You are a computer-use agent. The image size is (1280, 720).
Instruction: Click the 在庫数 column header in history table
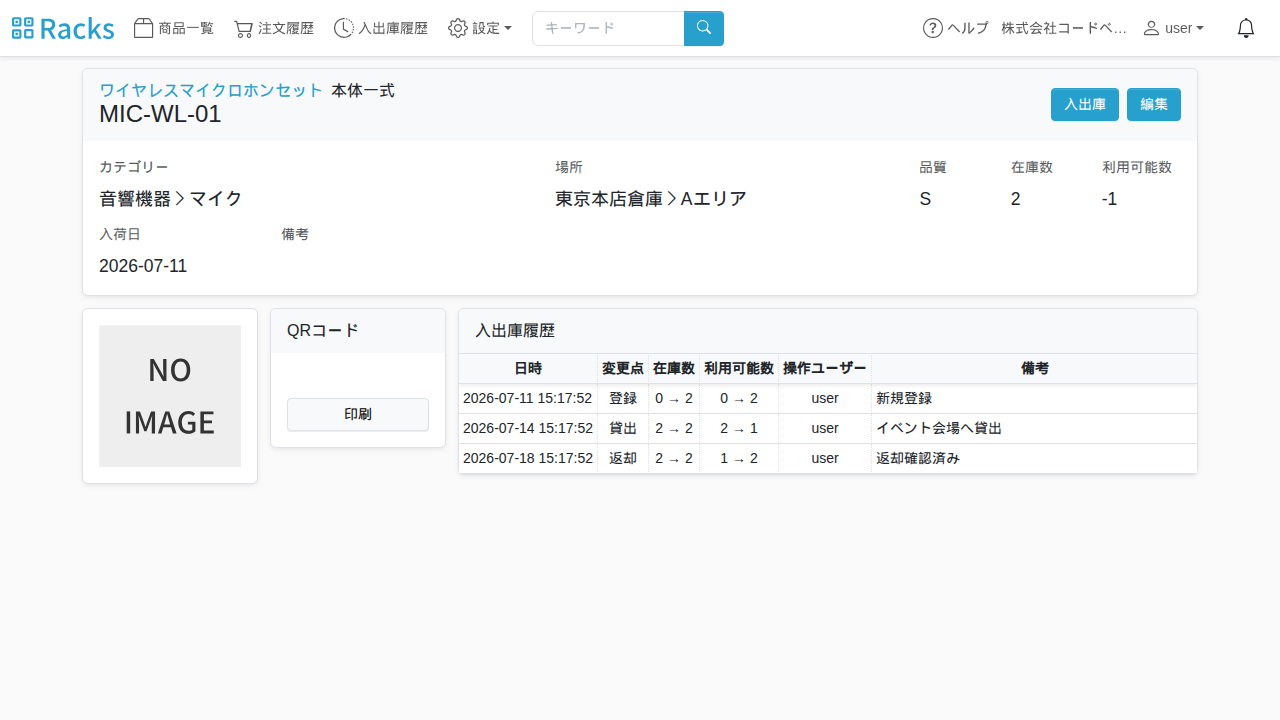click(x=674, y=368)
